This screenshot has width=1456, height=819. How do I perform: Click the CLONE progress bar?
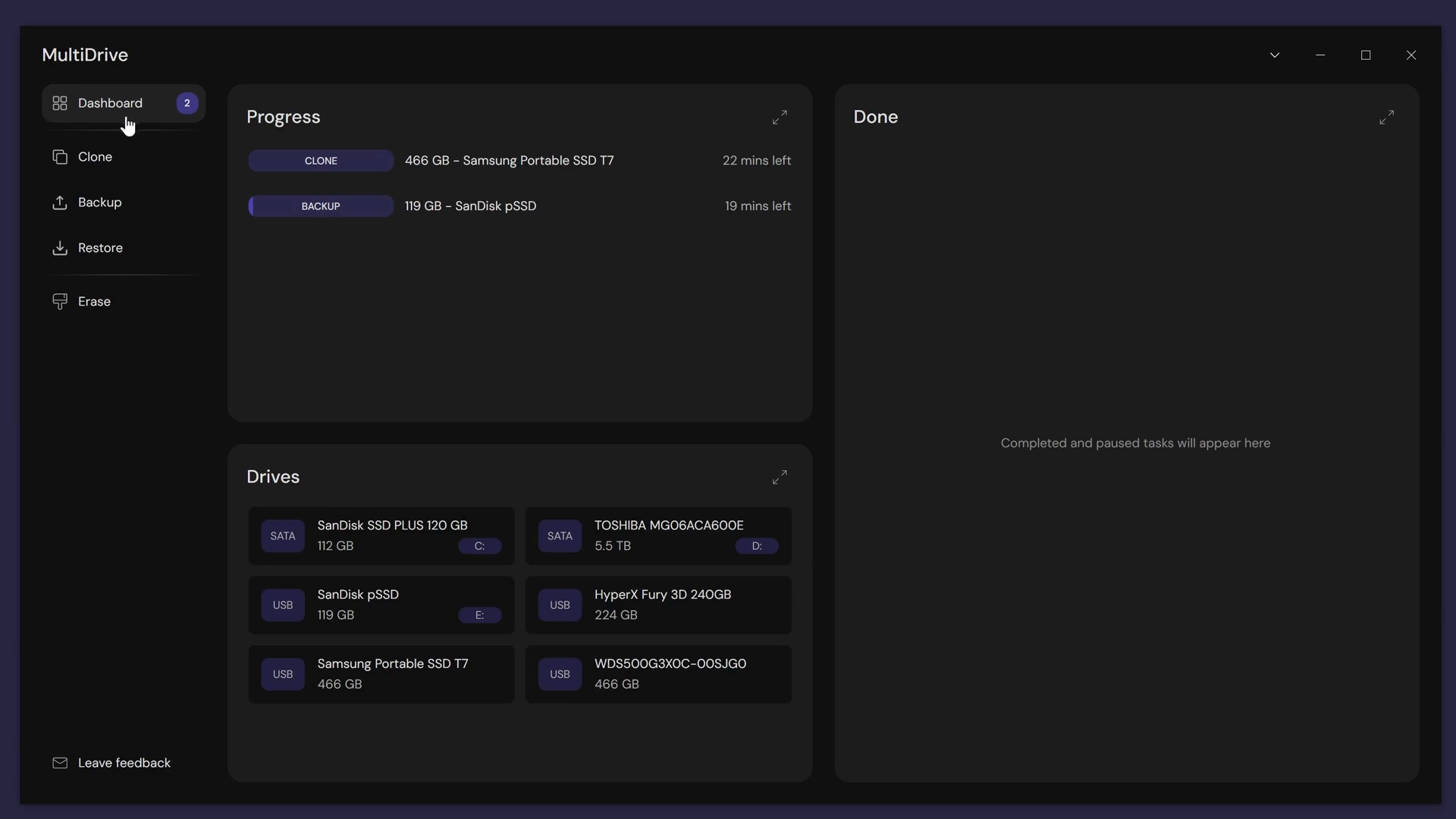[321, 161]
